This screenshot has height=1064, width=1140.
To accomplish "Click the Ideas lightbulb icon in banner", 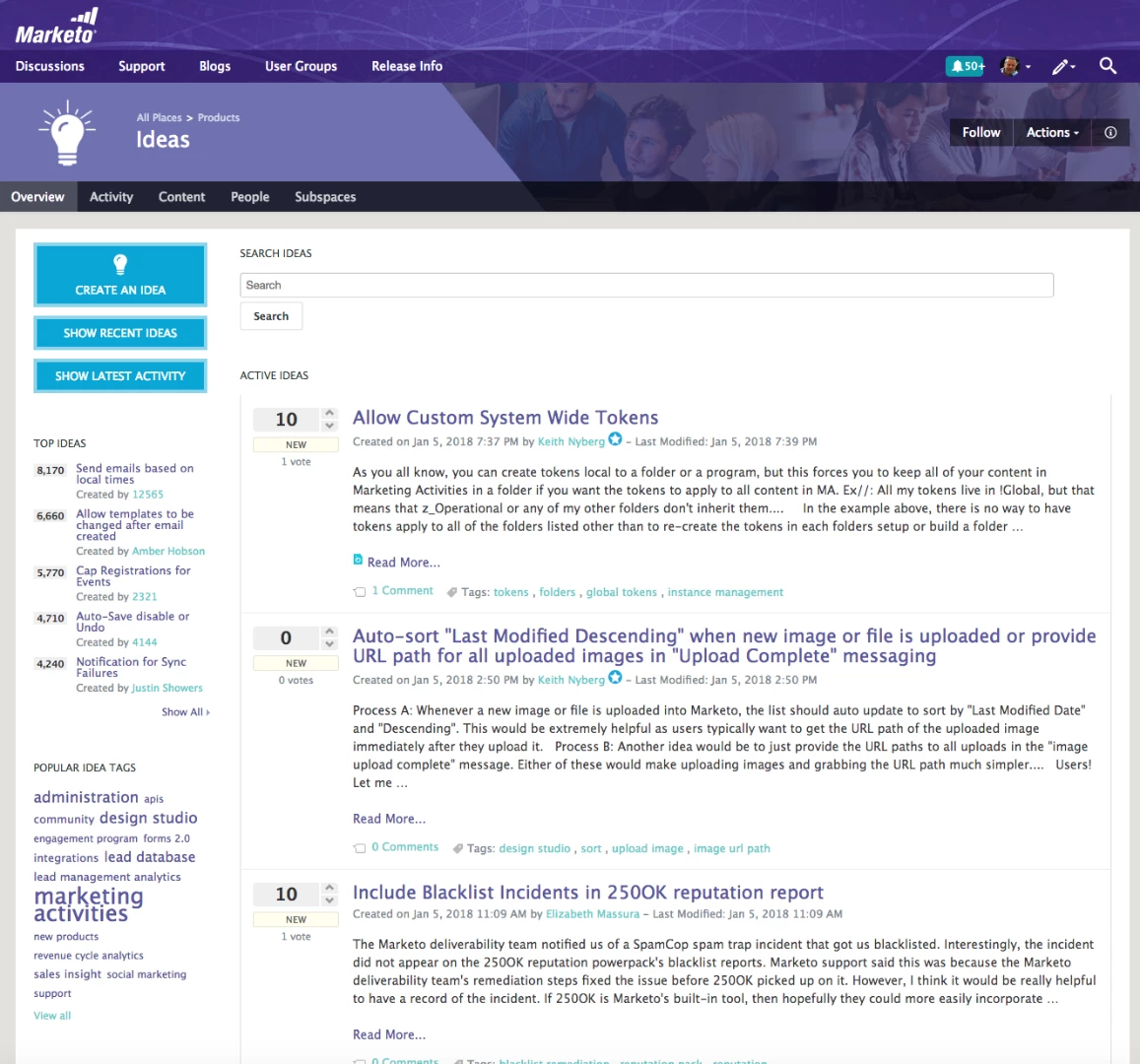I will point(67,133).
